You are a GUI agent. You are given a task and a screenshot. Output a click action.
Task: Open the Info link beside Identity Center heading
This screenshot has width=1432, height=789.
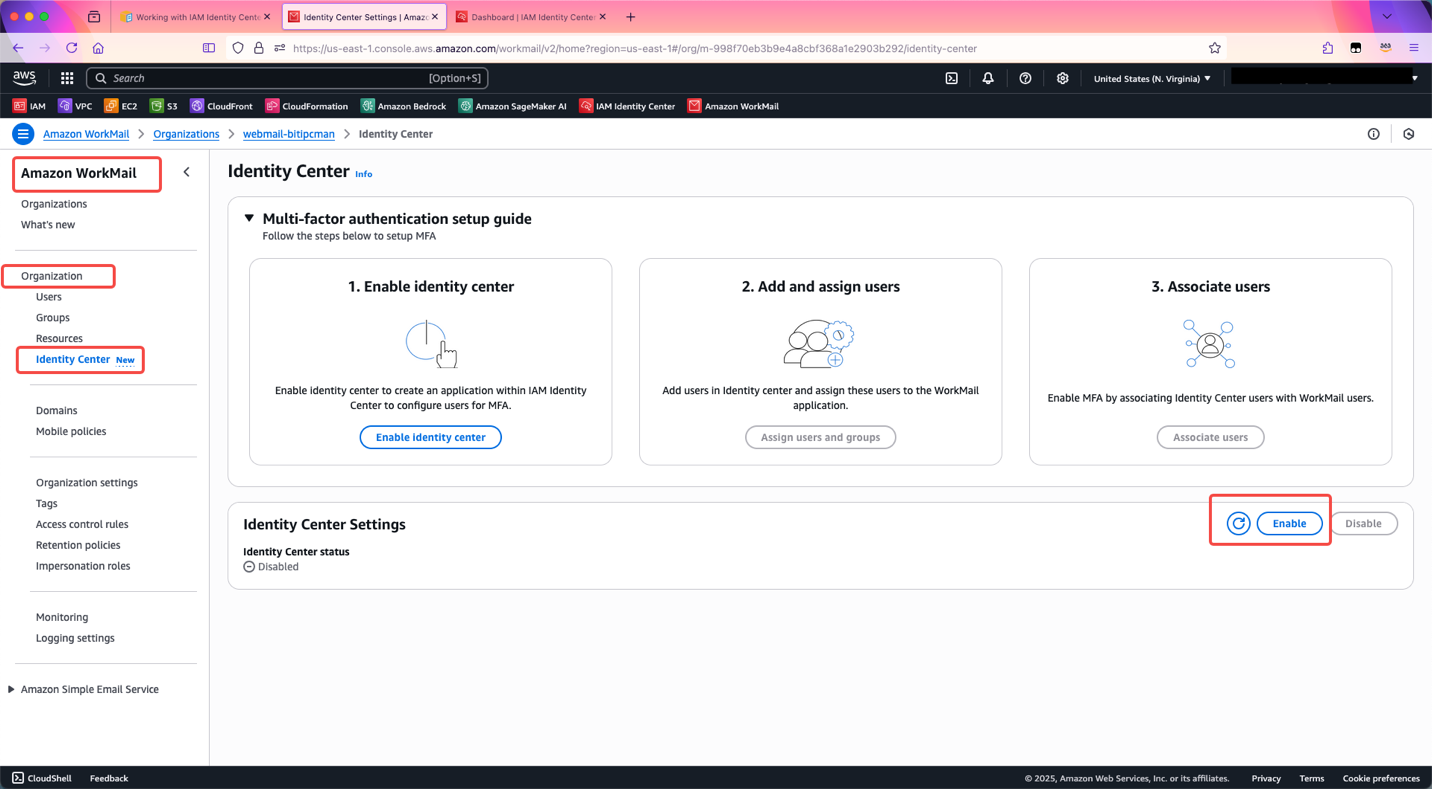tap(364, 174)
